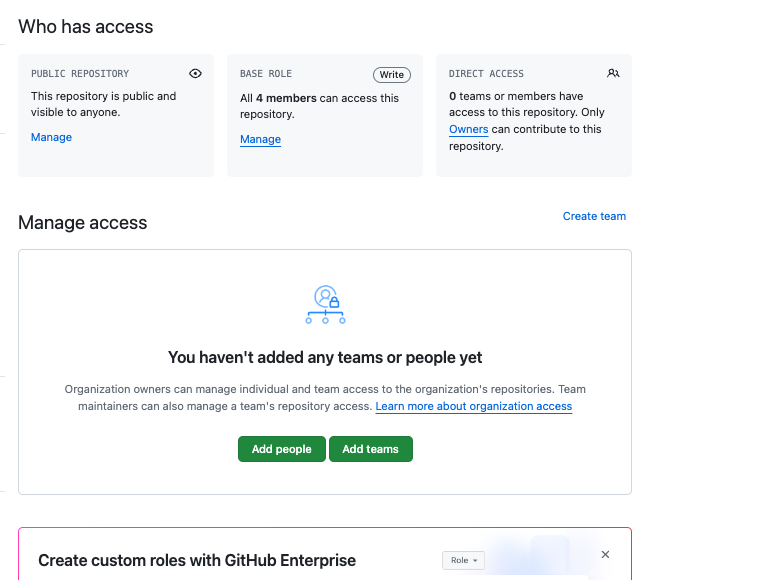Viewport: 781px width, 580px height.
Task: Click the Add teams button
Action: tap(371, 449)
